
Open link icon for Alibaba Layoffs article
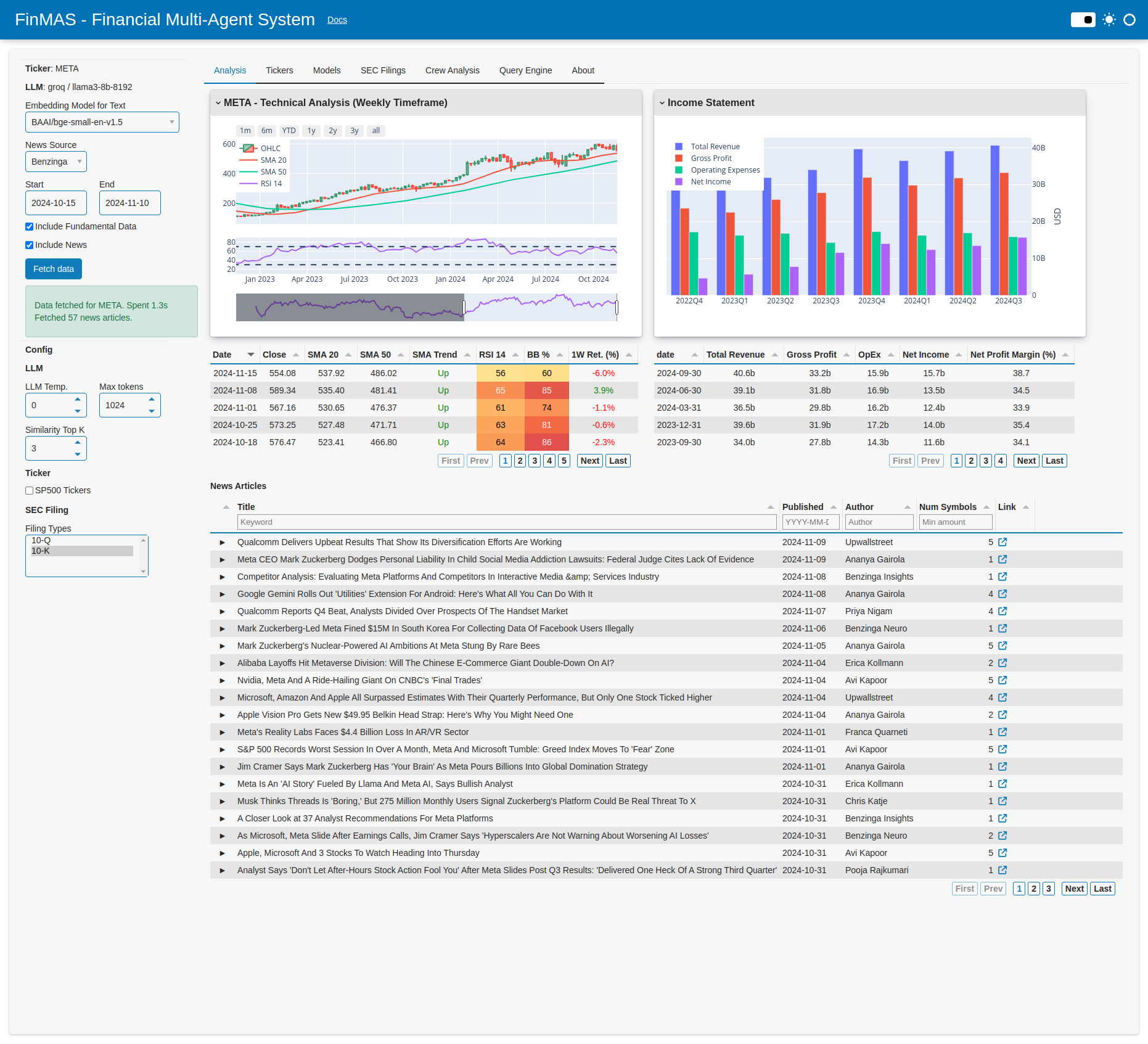click(x=1002, y=663)
